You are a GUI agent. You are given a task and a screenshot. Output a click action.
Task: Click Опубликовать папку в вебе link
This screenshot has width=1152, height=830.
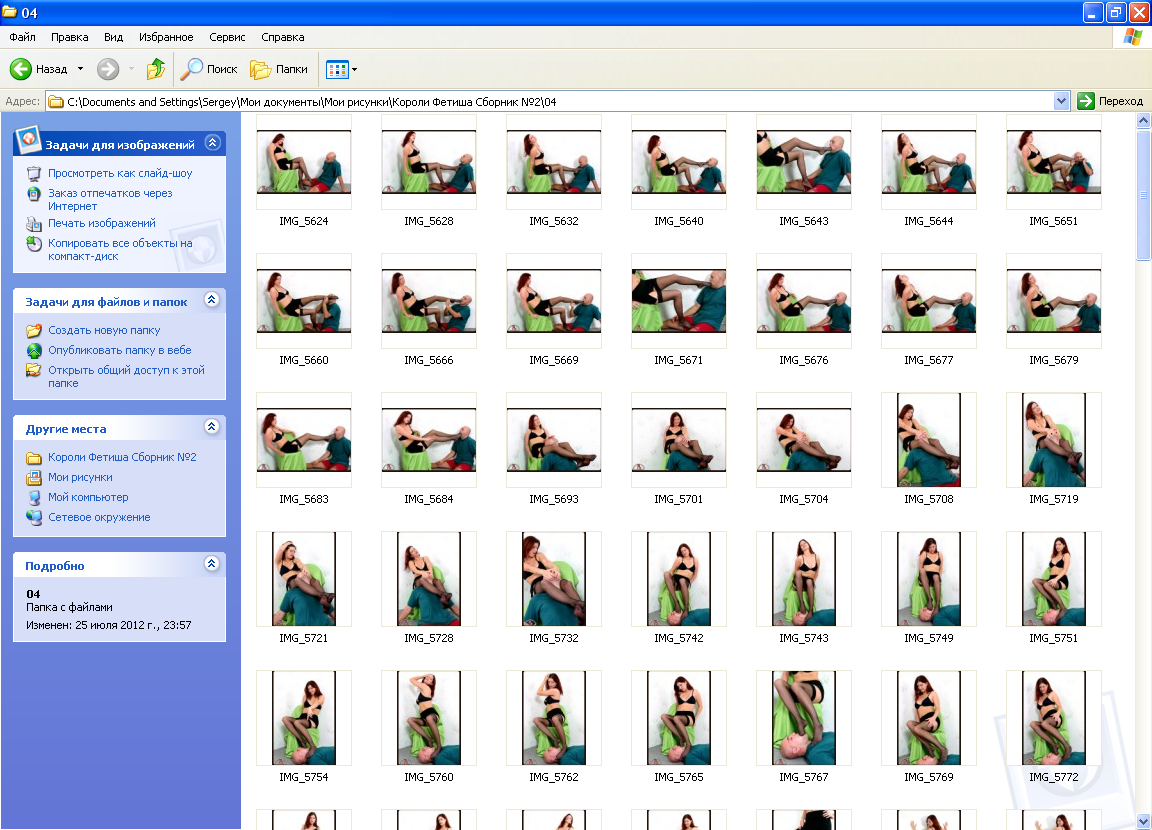[120, 350]
